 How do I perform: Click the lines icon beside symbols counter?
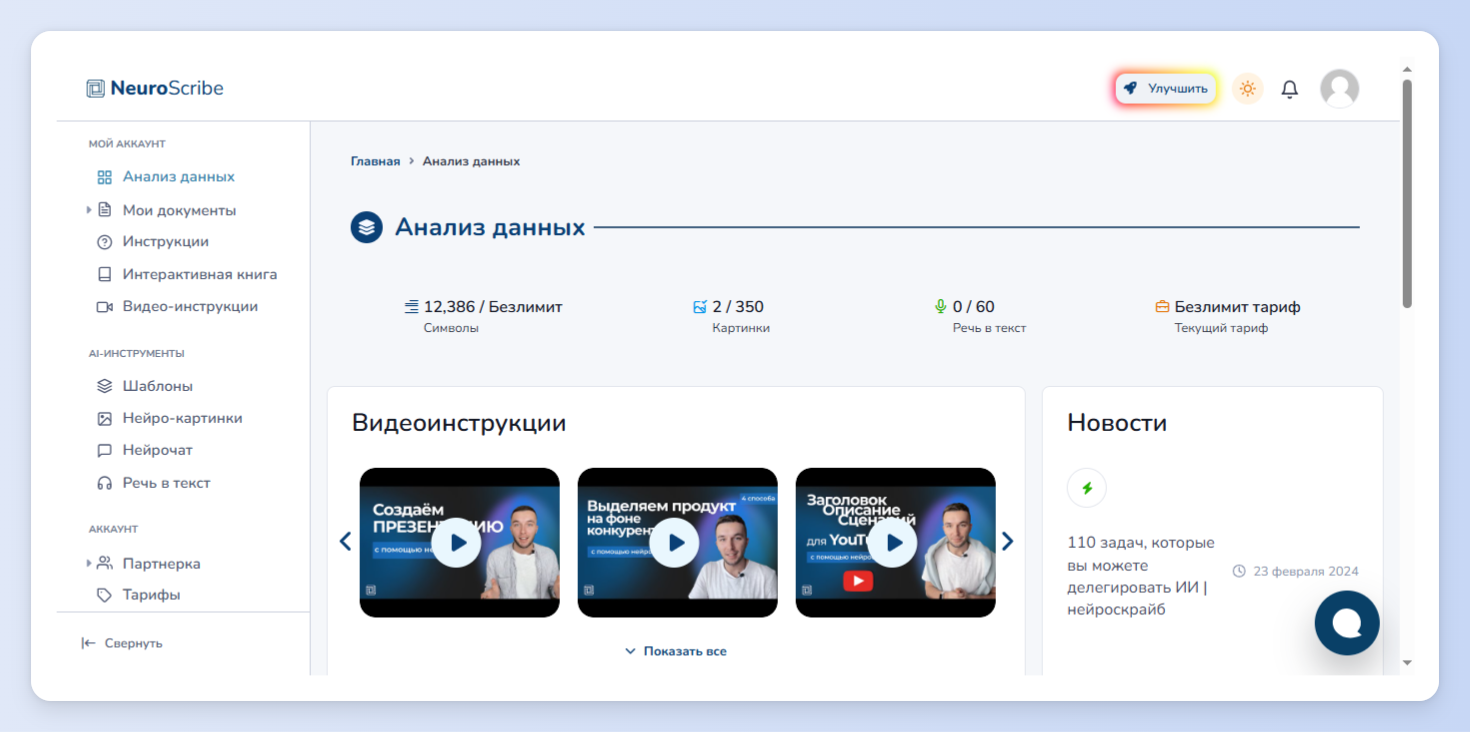click(411, 307)
